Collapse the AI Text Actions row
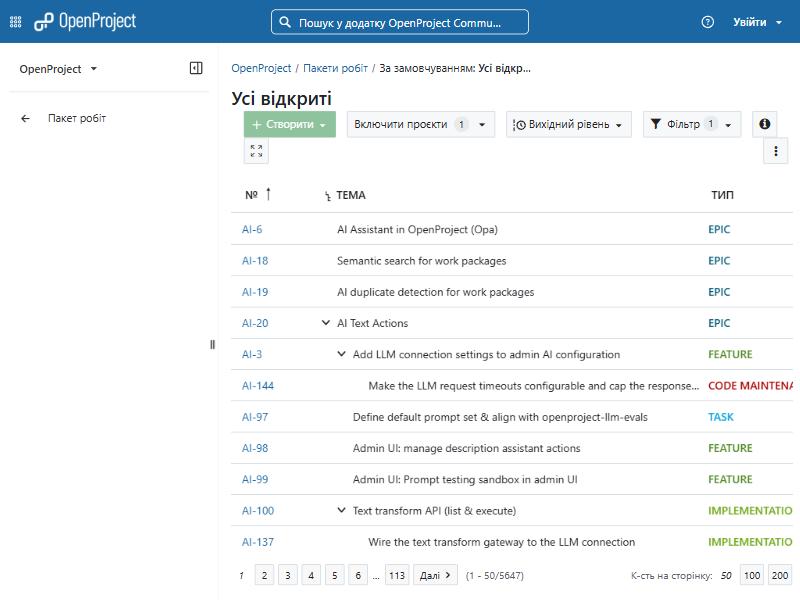This screenshot has width=800, height=600. coord(326,323)
